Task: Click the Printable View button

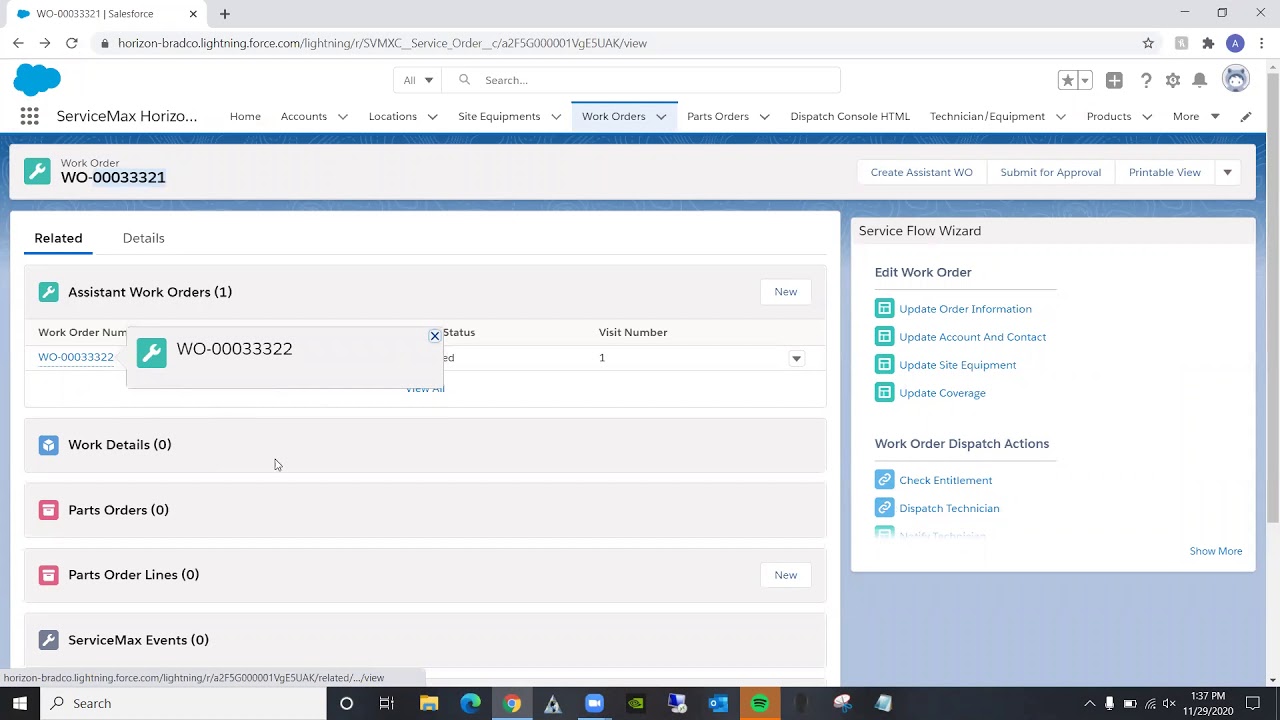Action: (x=1164, y=172)
